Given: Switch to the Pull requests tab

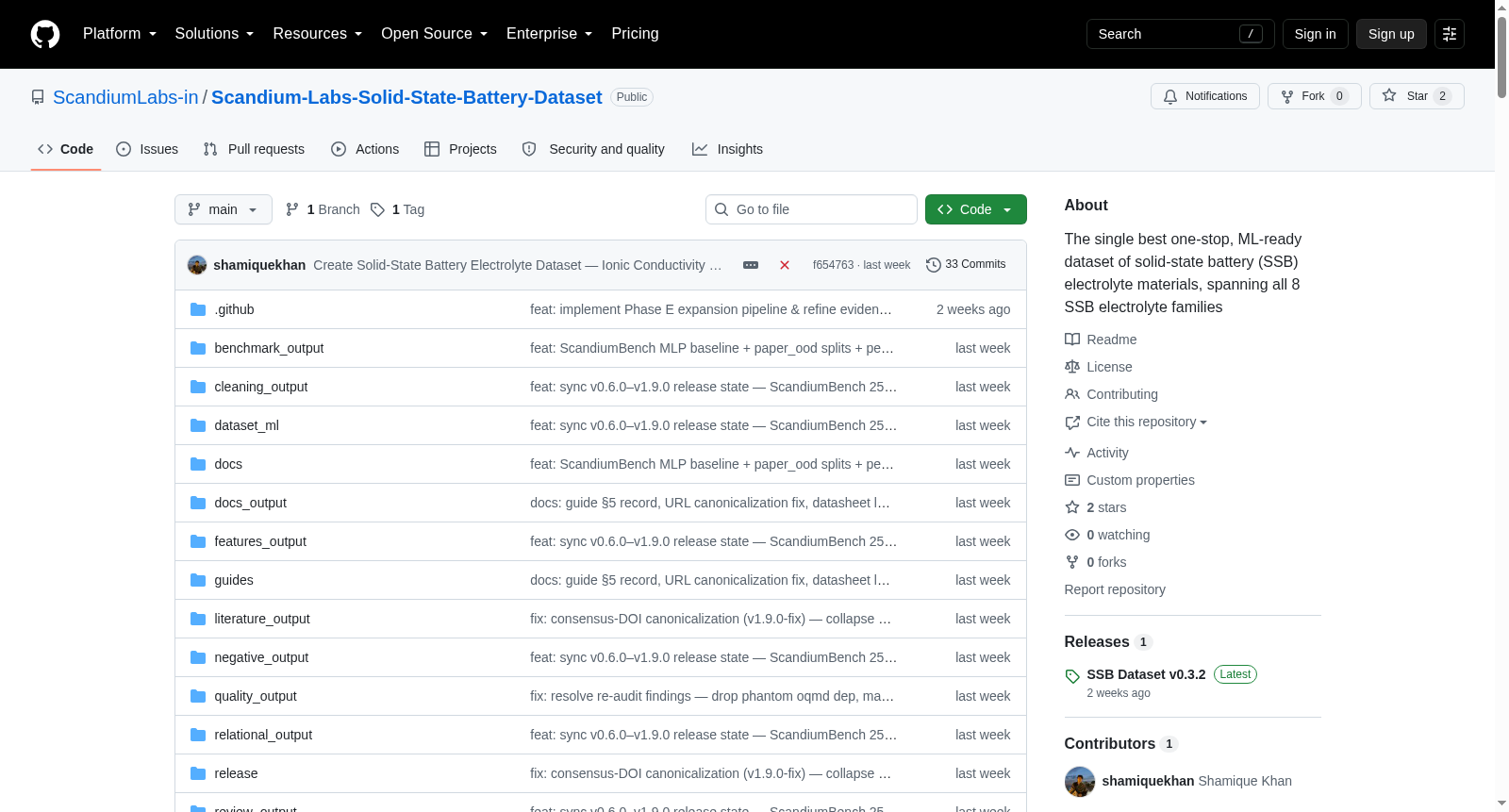Looking at the screenshot, I should point(254,149).
